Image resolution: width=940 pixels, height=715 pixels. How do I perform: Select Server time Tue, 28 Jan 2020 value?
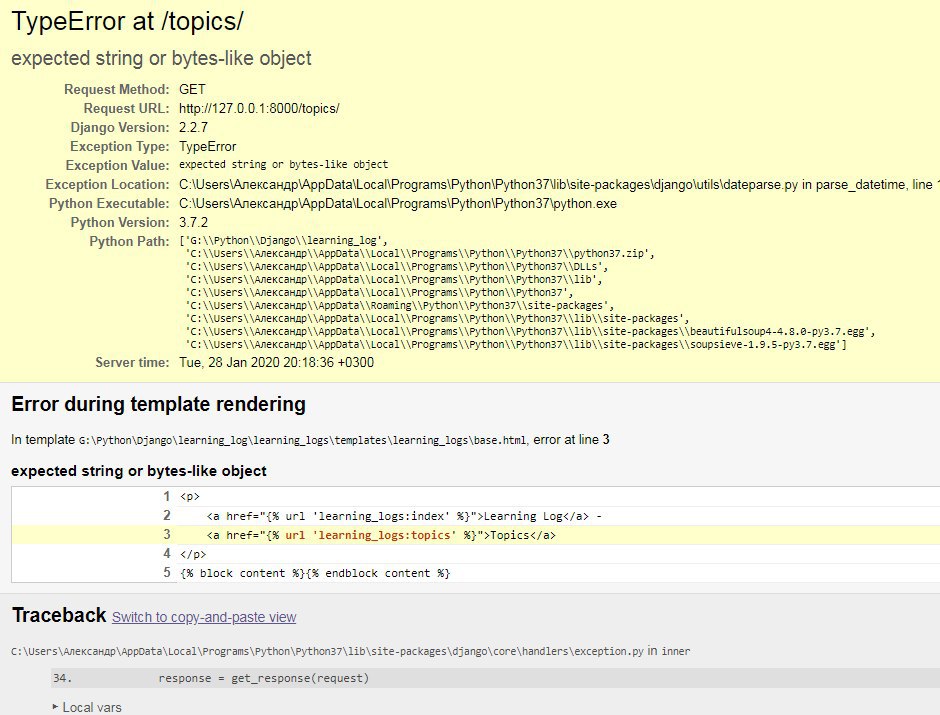click(x=276, y=363)
